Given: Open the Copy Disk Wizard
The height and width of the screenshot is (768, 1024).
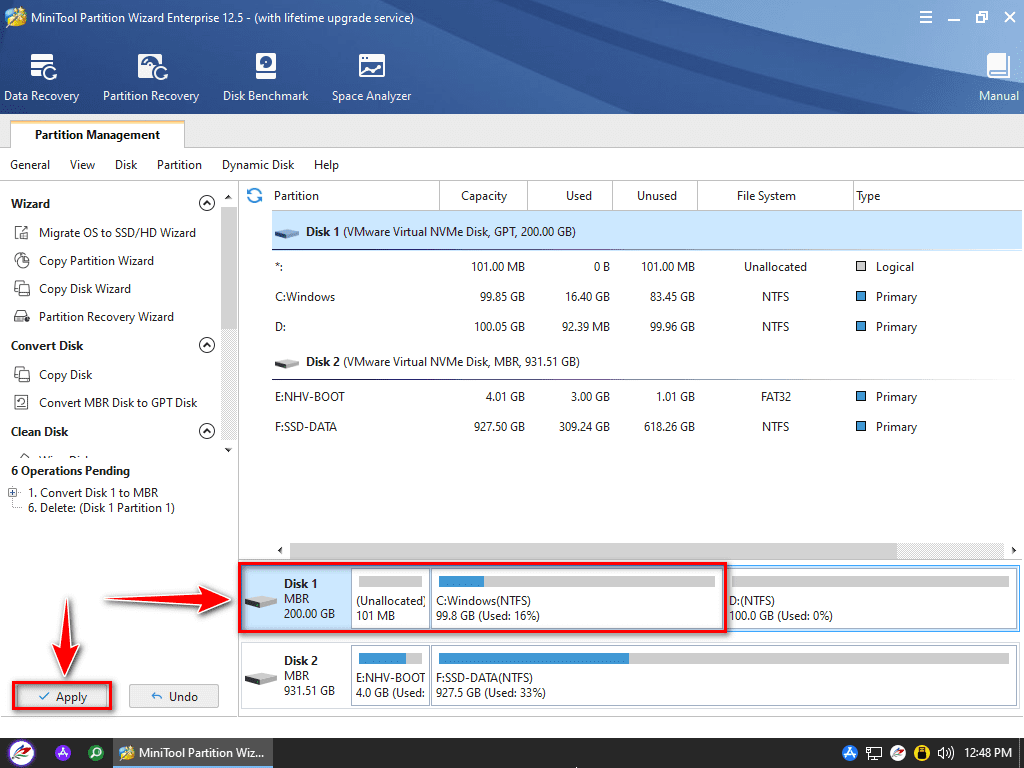Looking at the screenshot, I should point(95,288).
